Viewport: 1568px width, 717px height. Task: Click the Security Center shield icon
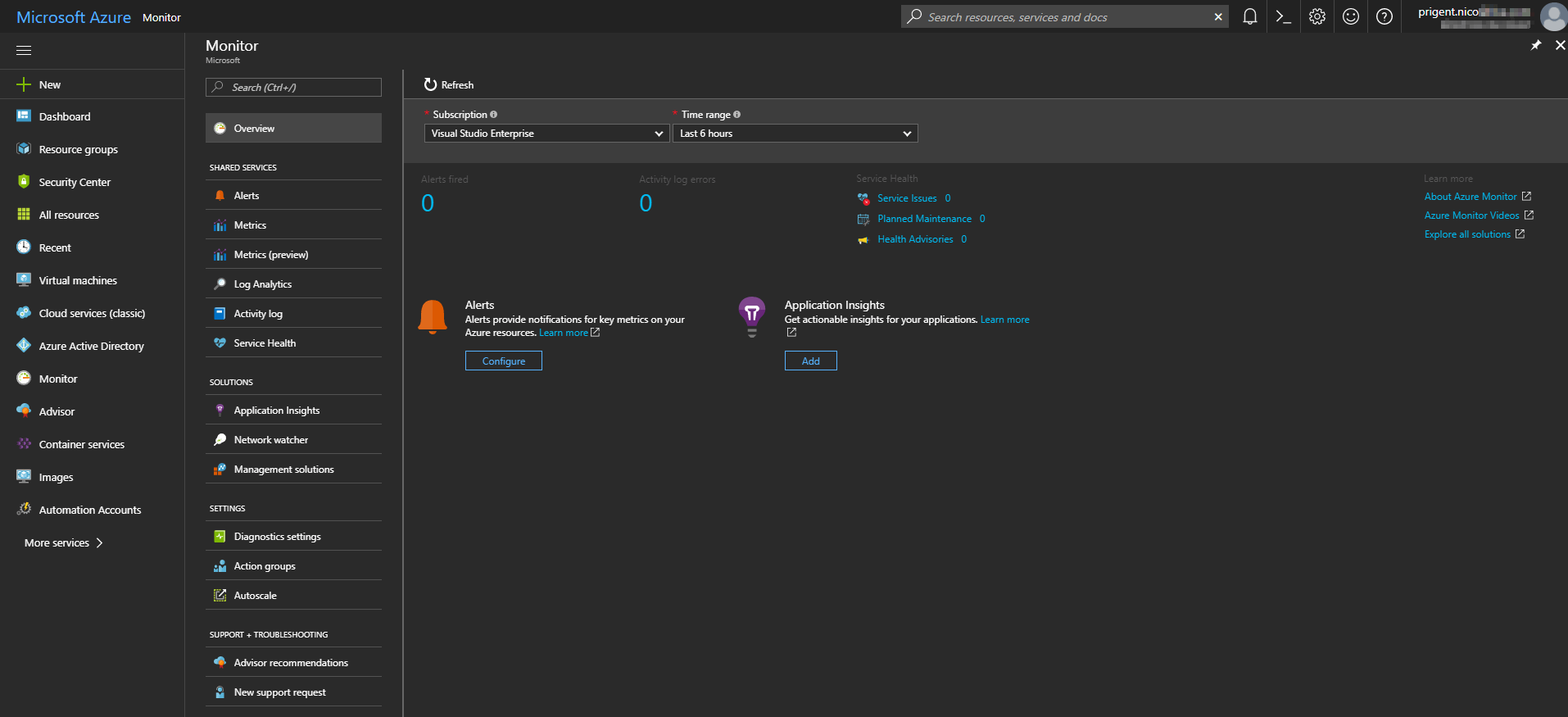[24, 182]
